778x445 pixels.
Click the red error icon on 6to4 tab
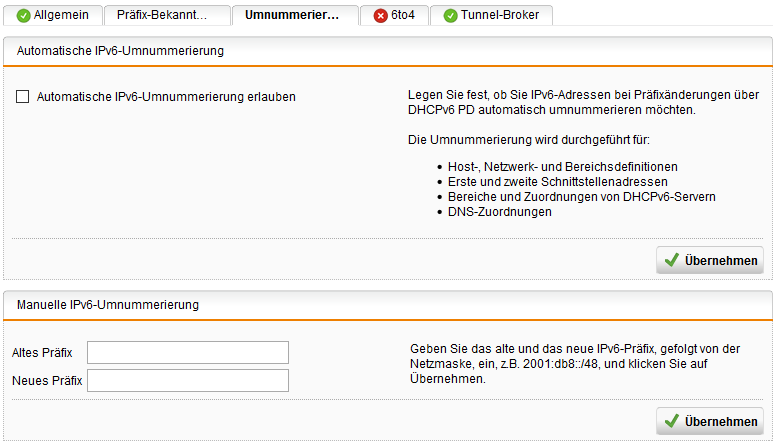380,16
